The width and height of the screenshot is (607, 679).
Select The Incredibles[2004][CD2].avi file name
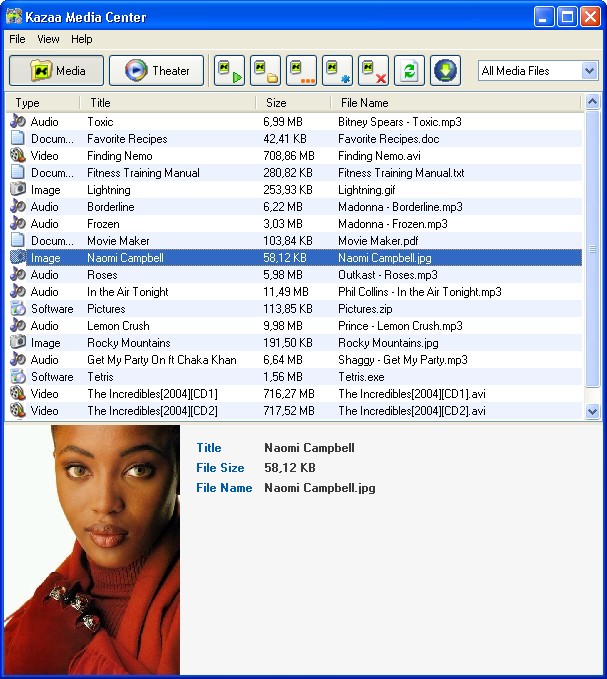[412, 411]
